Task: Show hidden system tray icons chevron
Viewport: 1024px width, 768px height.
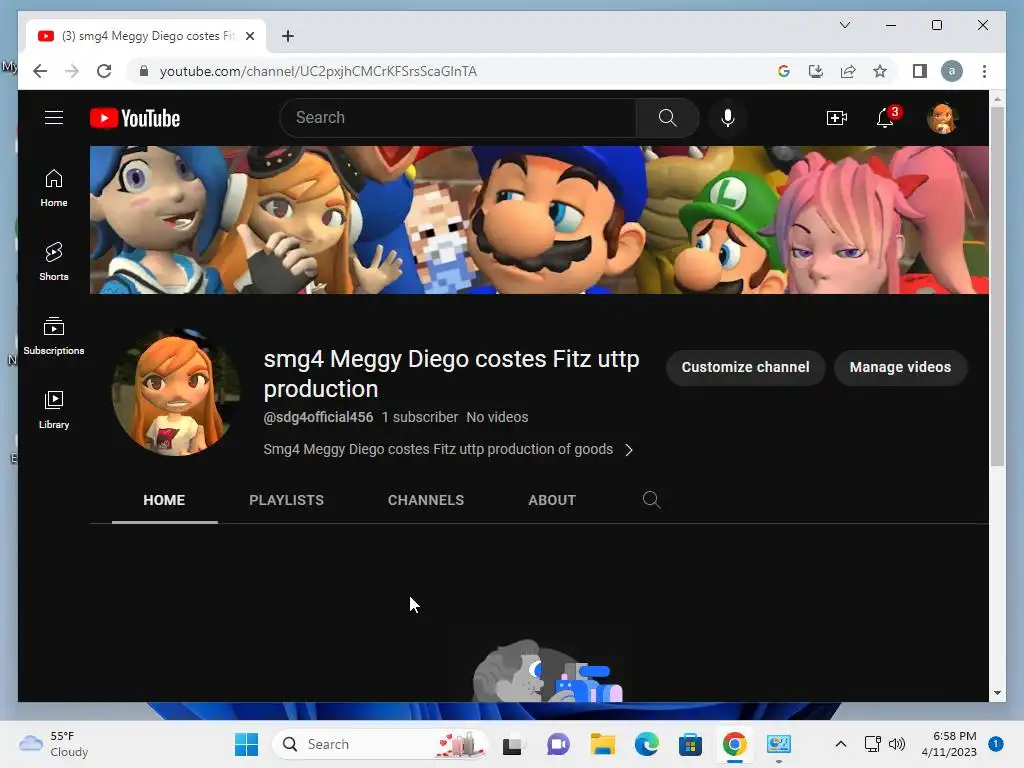Action: 840,744
